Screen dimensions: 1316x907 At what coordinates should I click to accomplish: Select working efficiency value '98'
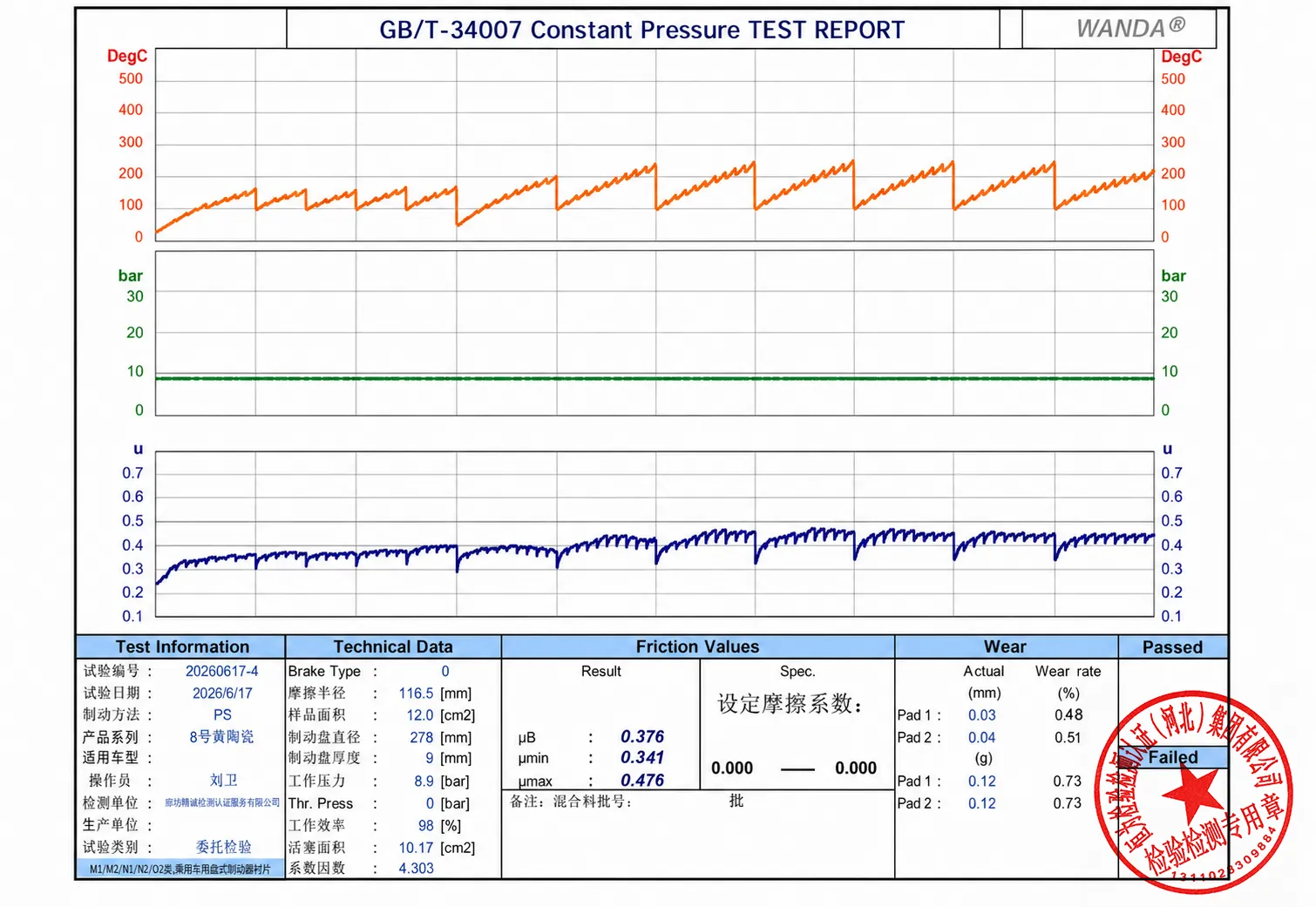pyautogui.click(x=425, y=825)
